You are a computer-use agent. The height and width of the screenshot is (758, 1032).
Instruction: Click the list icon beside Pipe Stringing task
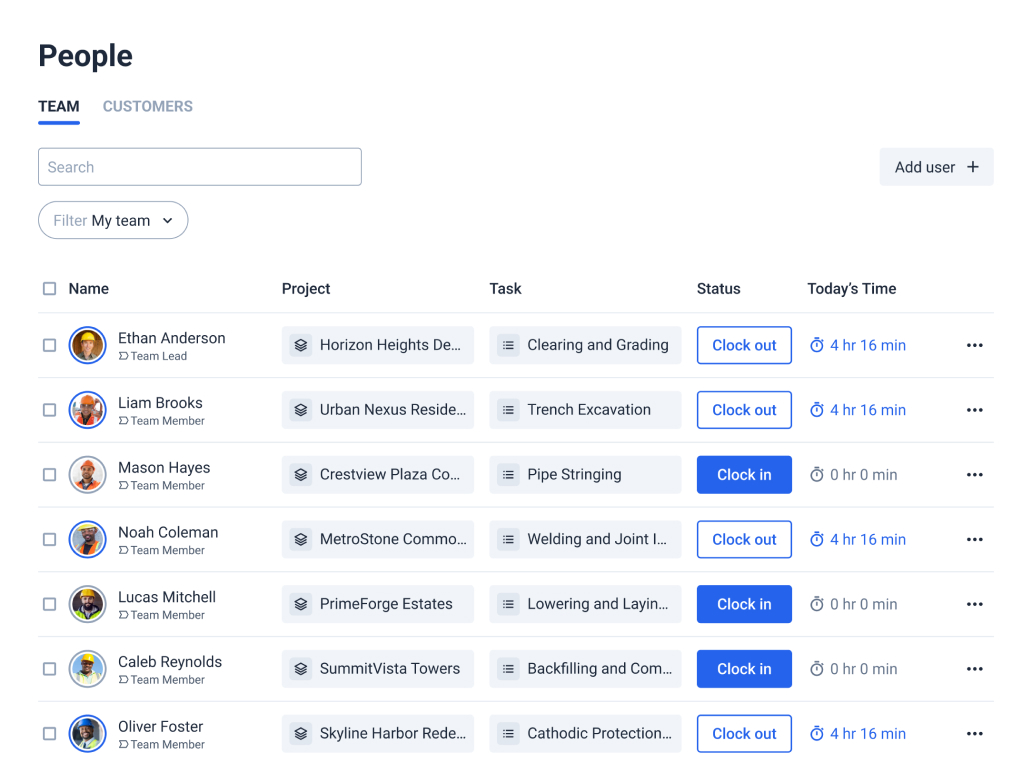click(x=508, y=475)
